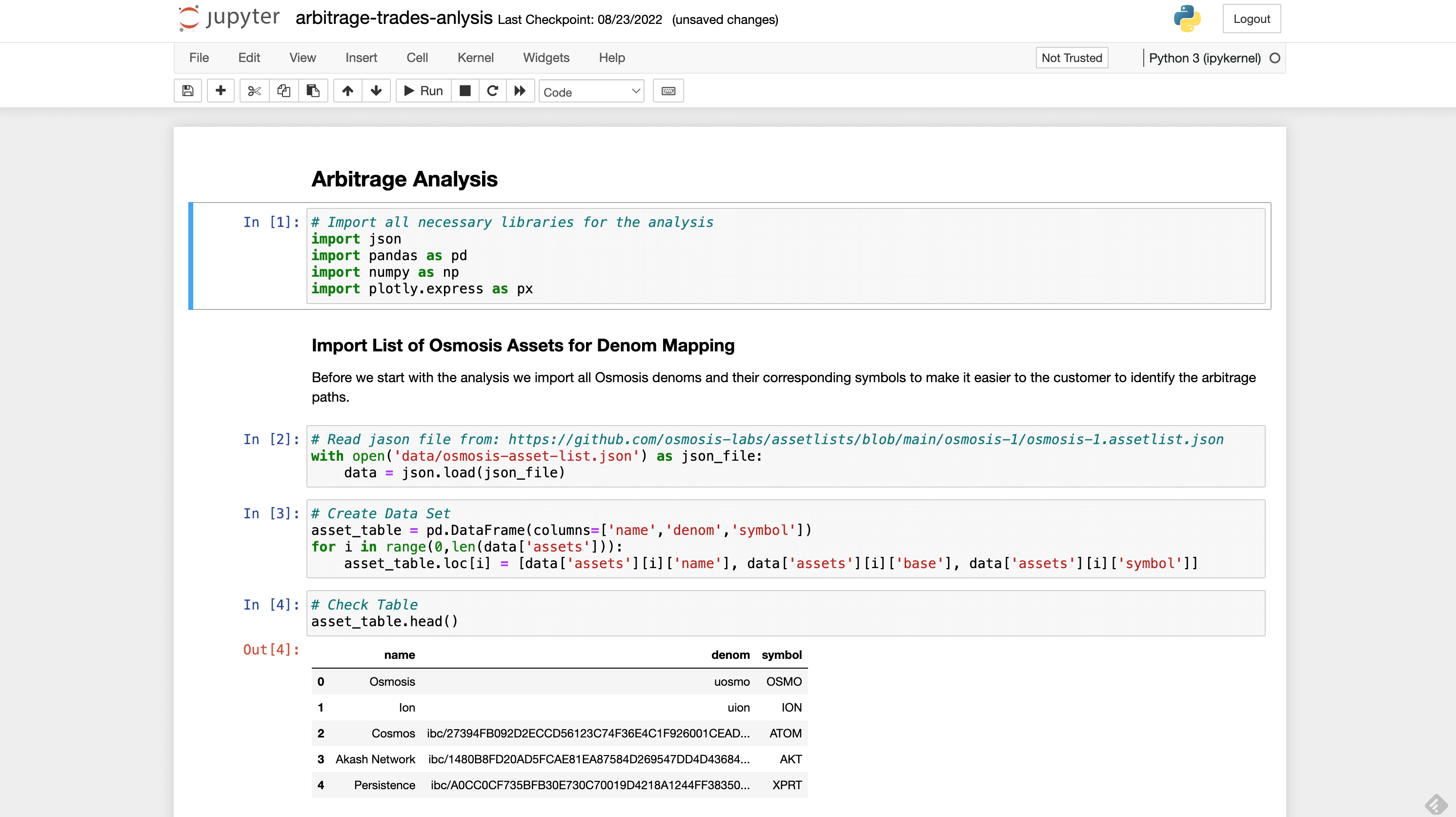Move the selected cell up
The height and width of the screenshot is (817, 1456).
pos(347,90)
